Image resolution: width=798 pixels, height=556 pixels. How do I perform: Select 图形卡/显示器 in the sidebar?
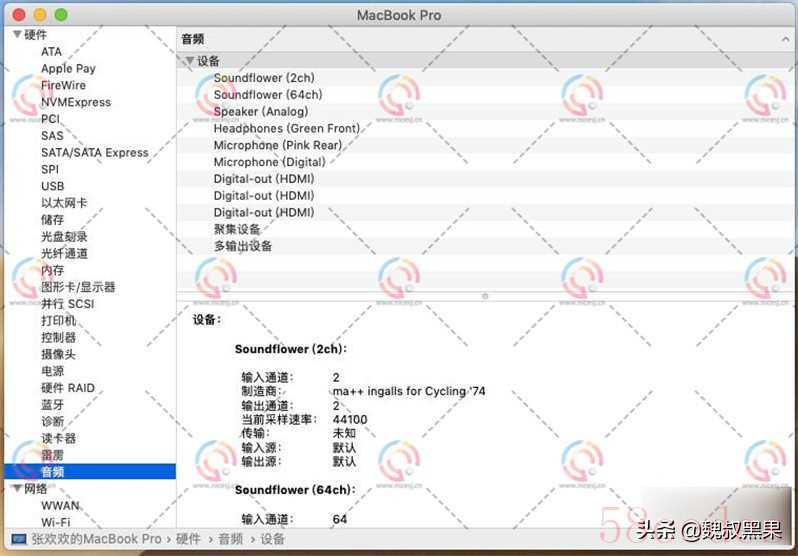[78, 287]
